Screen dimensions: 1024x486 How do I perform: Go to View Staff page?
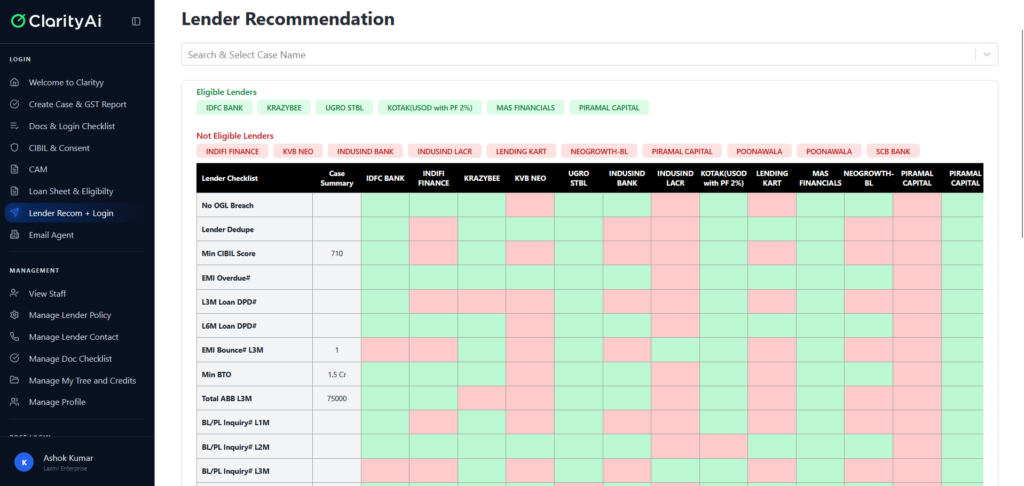coord(47,293)
